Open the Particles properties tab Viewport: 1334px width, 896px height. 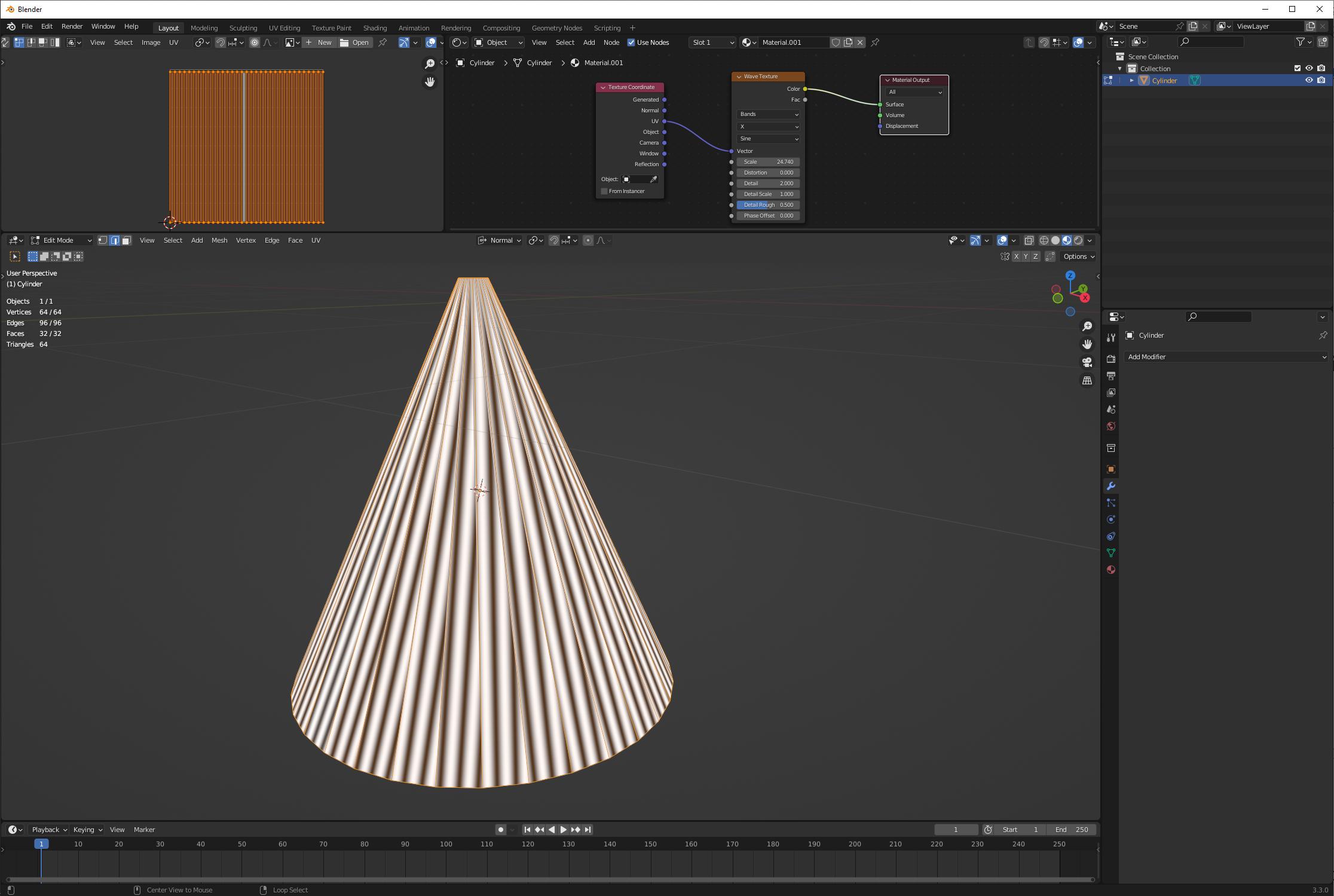1111,503
